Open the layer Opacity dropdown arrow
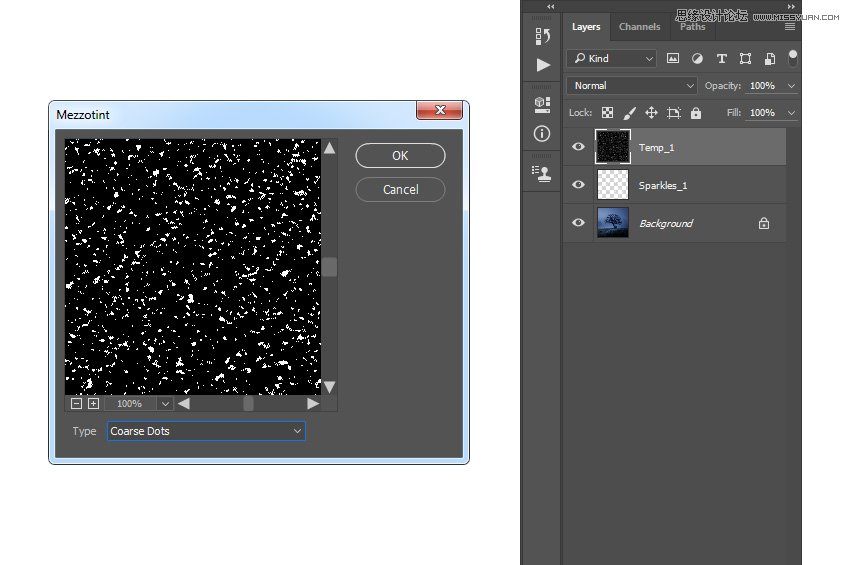This screenshot has height=565, width=850. [791, 86]
